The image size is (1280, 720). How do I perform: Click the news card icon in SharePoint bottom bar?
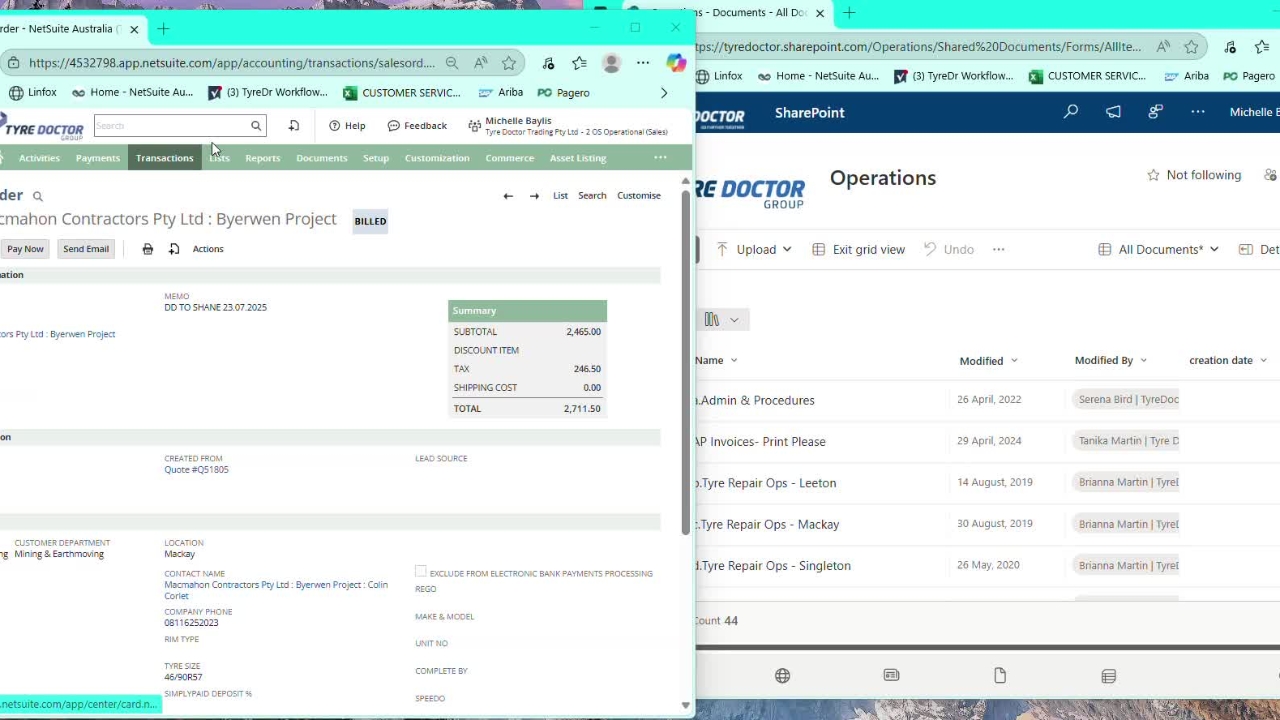(x=891, y=676)
